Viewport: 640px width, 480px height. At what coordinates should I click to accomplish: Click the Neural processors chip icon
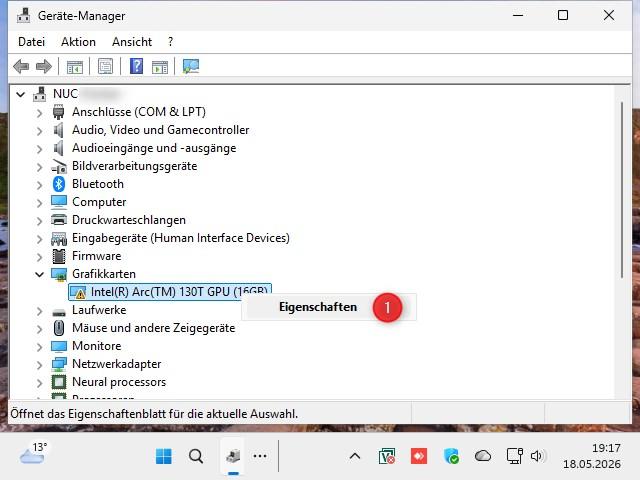(x=59, y=382)
